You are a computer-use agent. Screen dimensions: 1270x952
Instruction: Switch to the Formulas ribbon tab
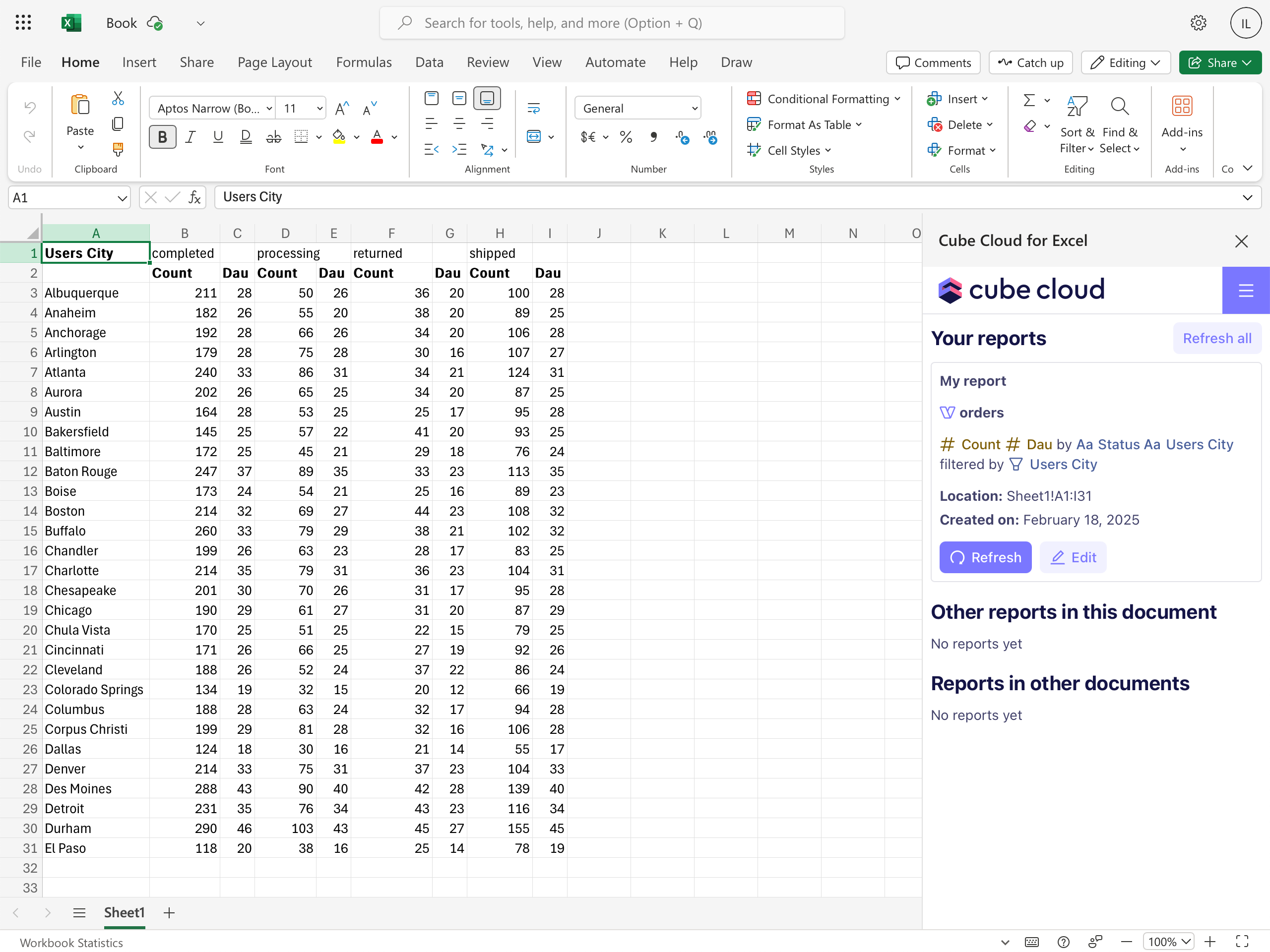(364, 62)
